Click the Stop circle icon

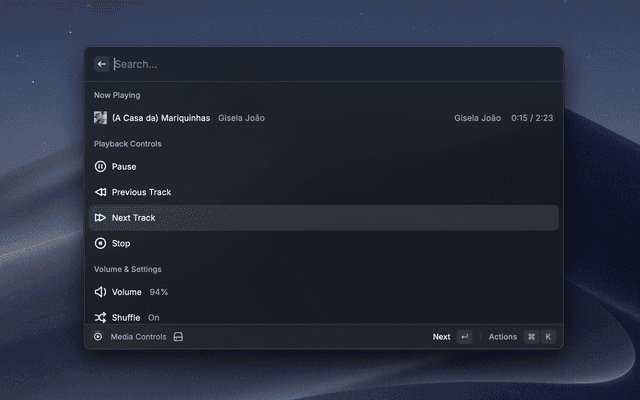coord(100,243)
